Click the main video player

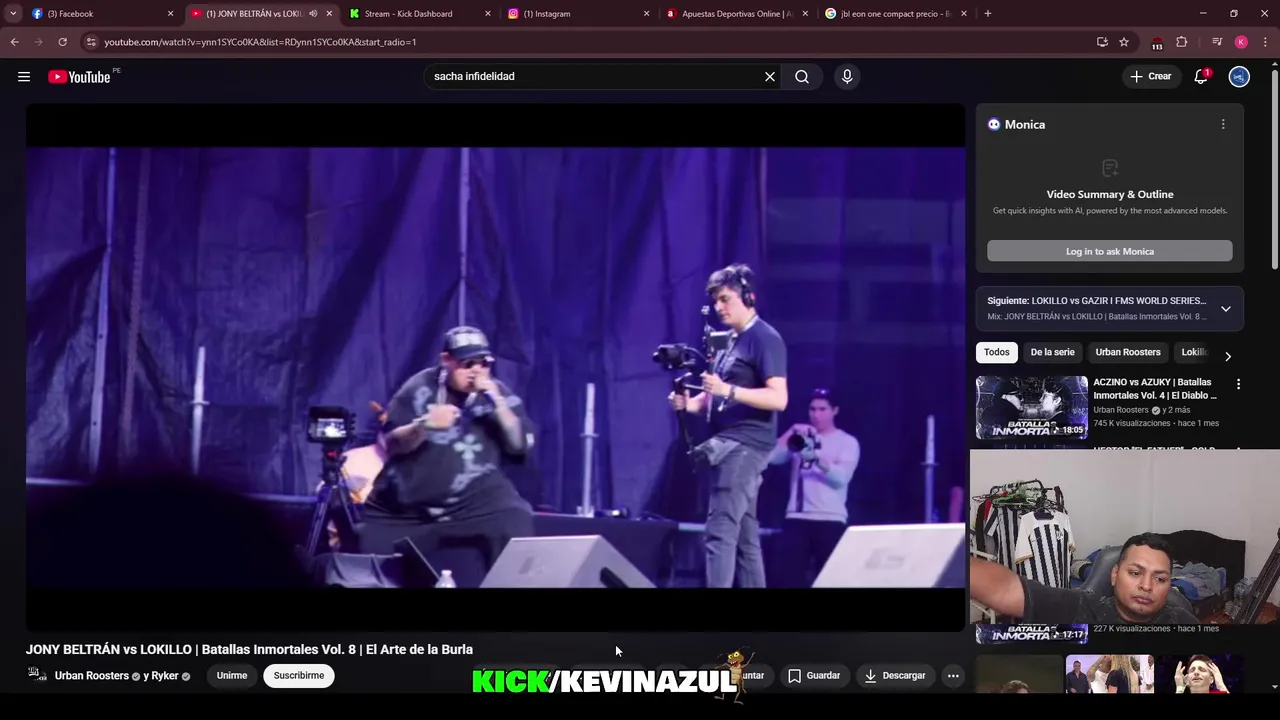pos(496,368)
